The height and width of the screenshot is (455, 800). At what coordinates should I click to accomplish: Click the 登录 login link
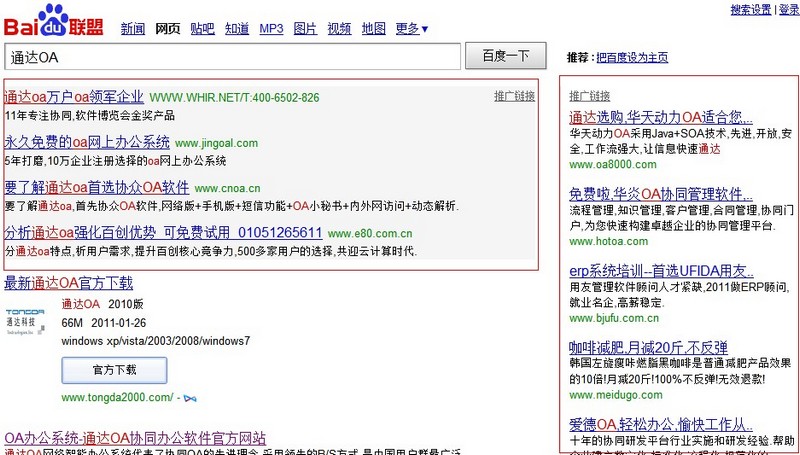788,10
